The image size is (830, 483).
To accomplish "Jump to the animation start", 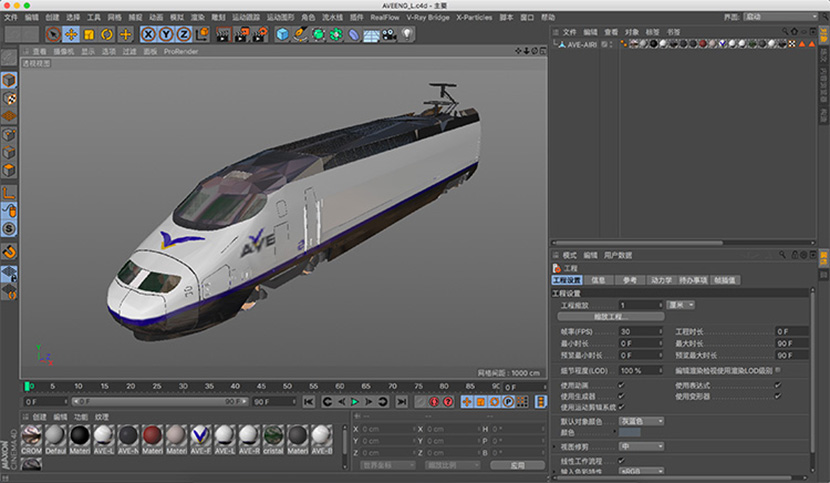I will point(309,402).
